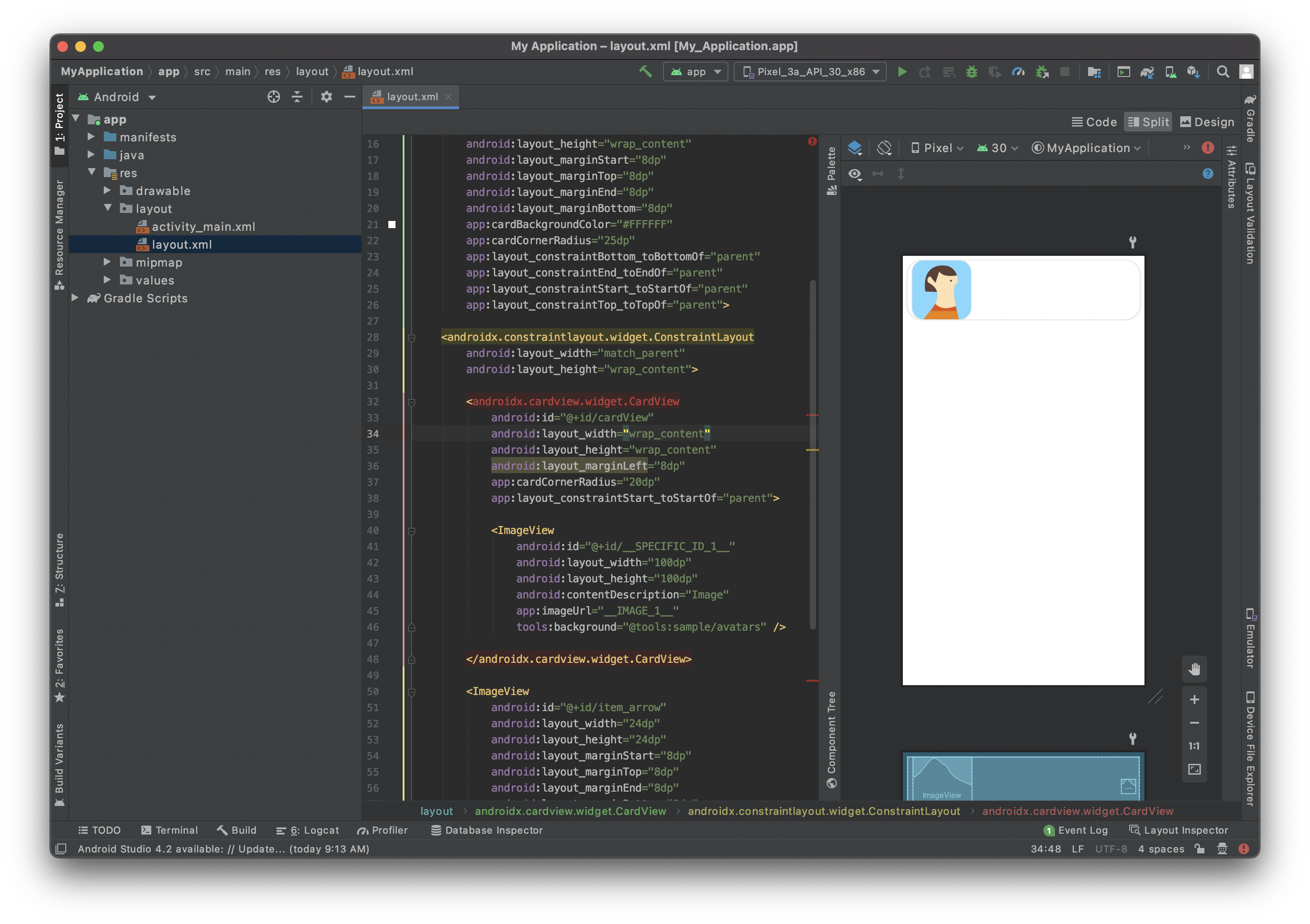Zoom in with the plus button
Viewport: 1310px width, 924px height.
point(1194,700)
